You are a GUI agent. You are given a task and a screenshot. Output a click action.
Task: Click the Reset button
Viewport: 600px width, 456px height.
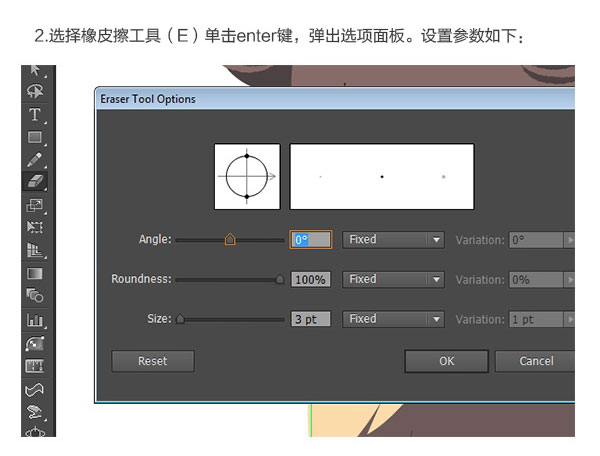[x=153, y=361]
